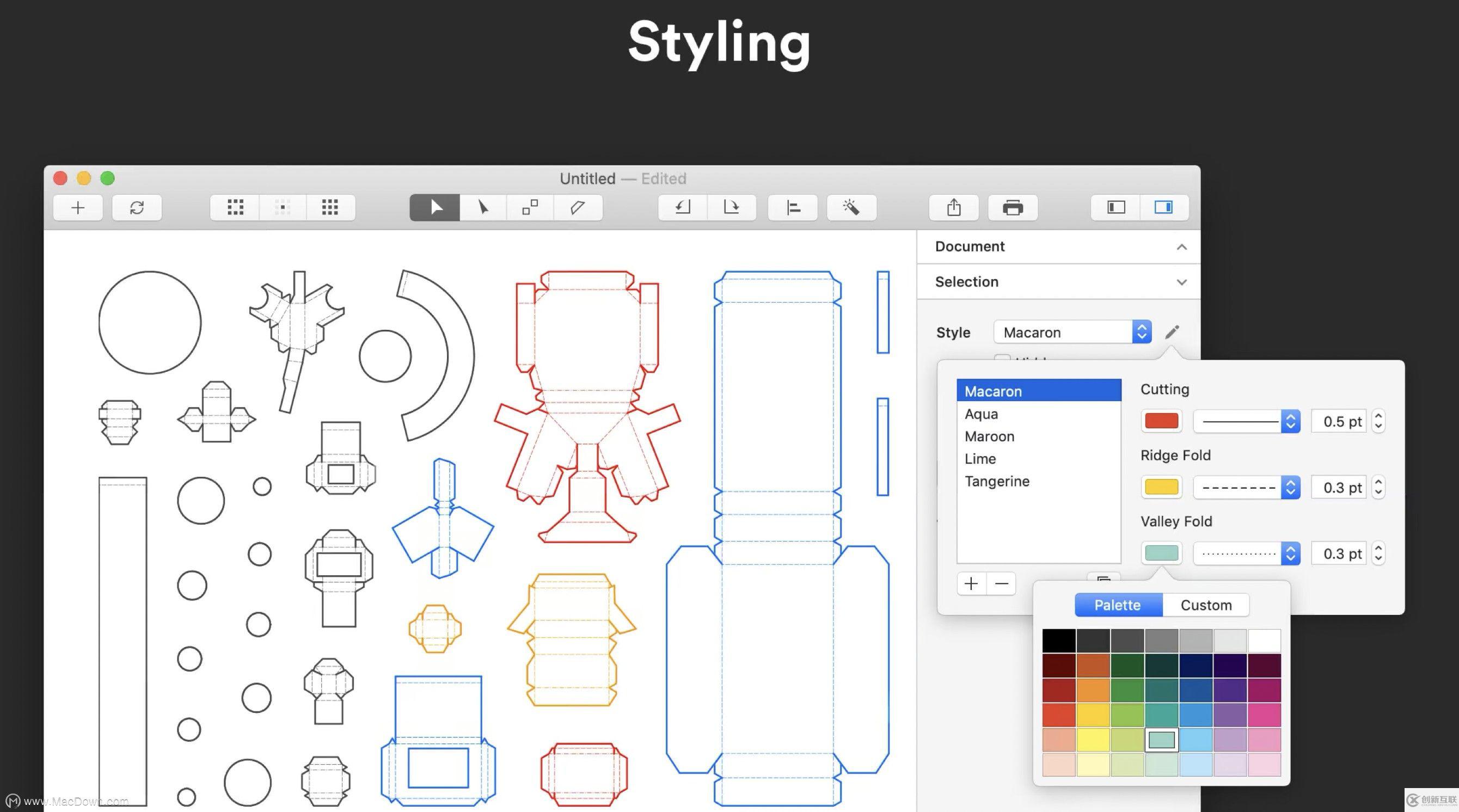This screenshot has width=1459, height=812.
Task: Click the rotate counterclockwise icon
Action: 683,208
